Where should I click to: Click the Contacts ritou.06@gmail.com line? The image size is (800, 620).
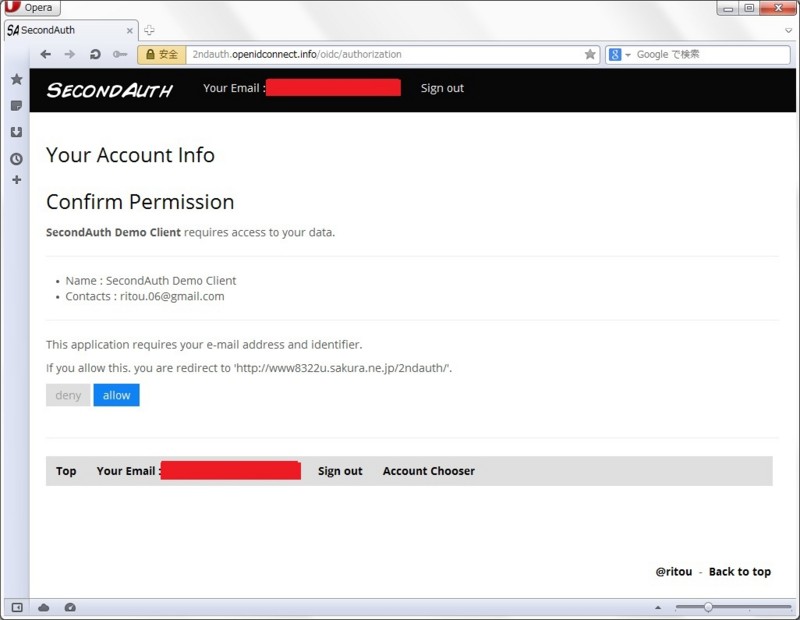(144, 296)
